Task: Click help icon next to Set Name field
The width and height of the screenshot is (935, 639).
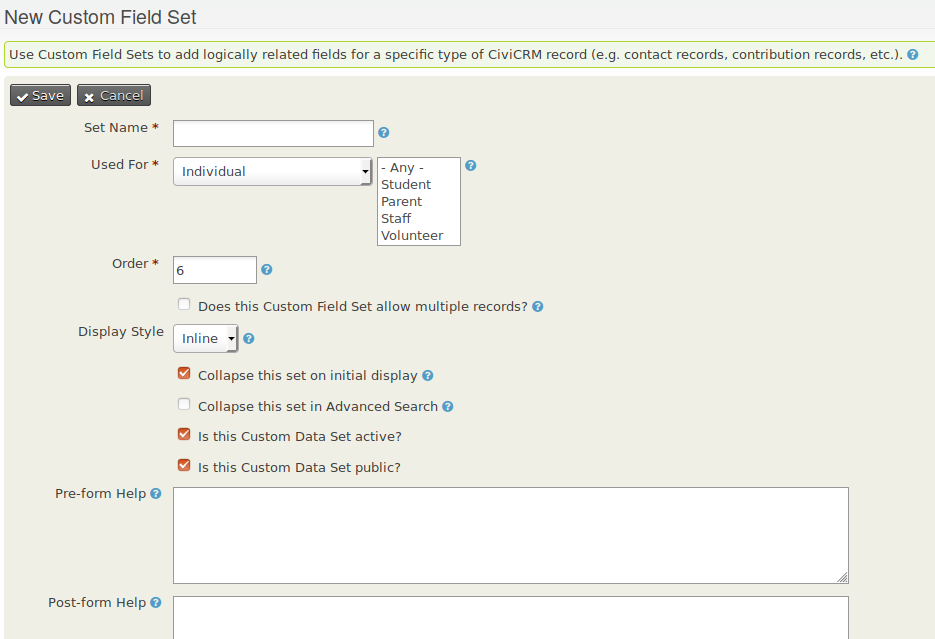Action: (384, 133)
